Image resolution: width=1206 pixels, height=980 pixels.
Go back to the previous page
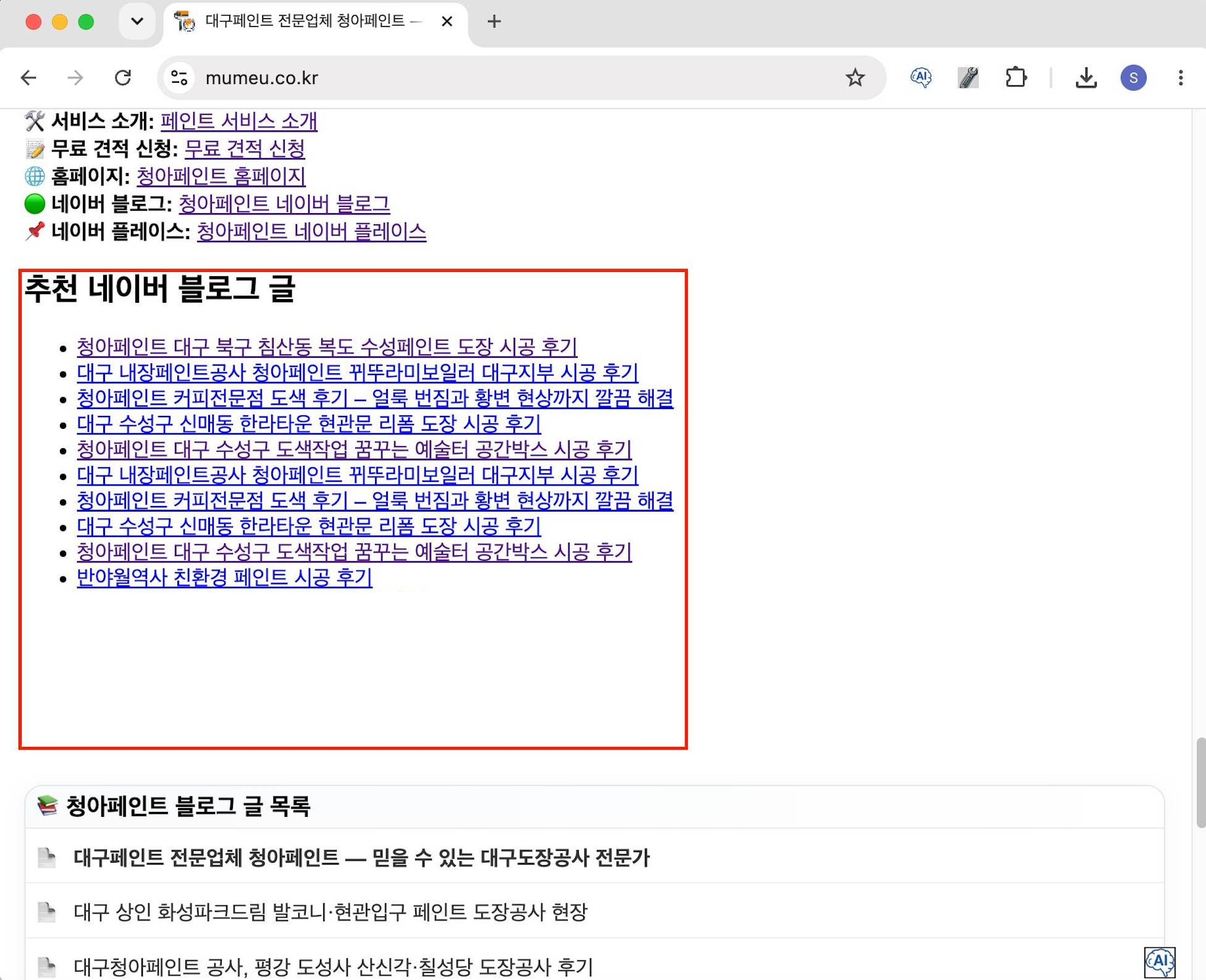pyautogui.click(x=28, y=78)
